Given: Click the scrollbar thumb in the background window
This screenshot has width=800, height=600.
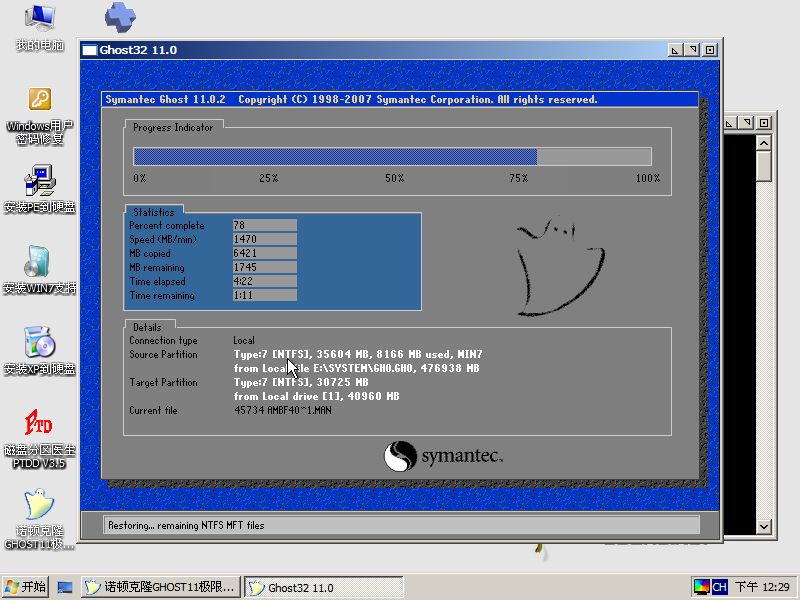Looking at the screenshot, I should click(763, 166).
